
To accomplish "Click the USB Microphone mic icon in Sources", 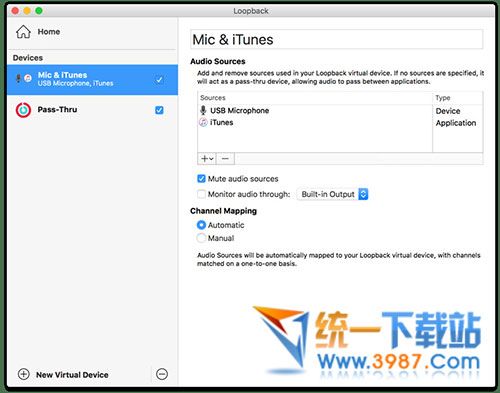I will (x=203, y=110).
